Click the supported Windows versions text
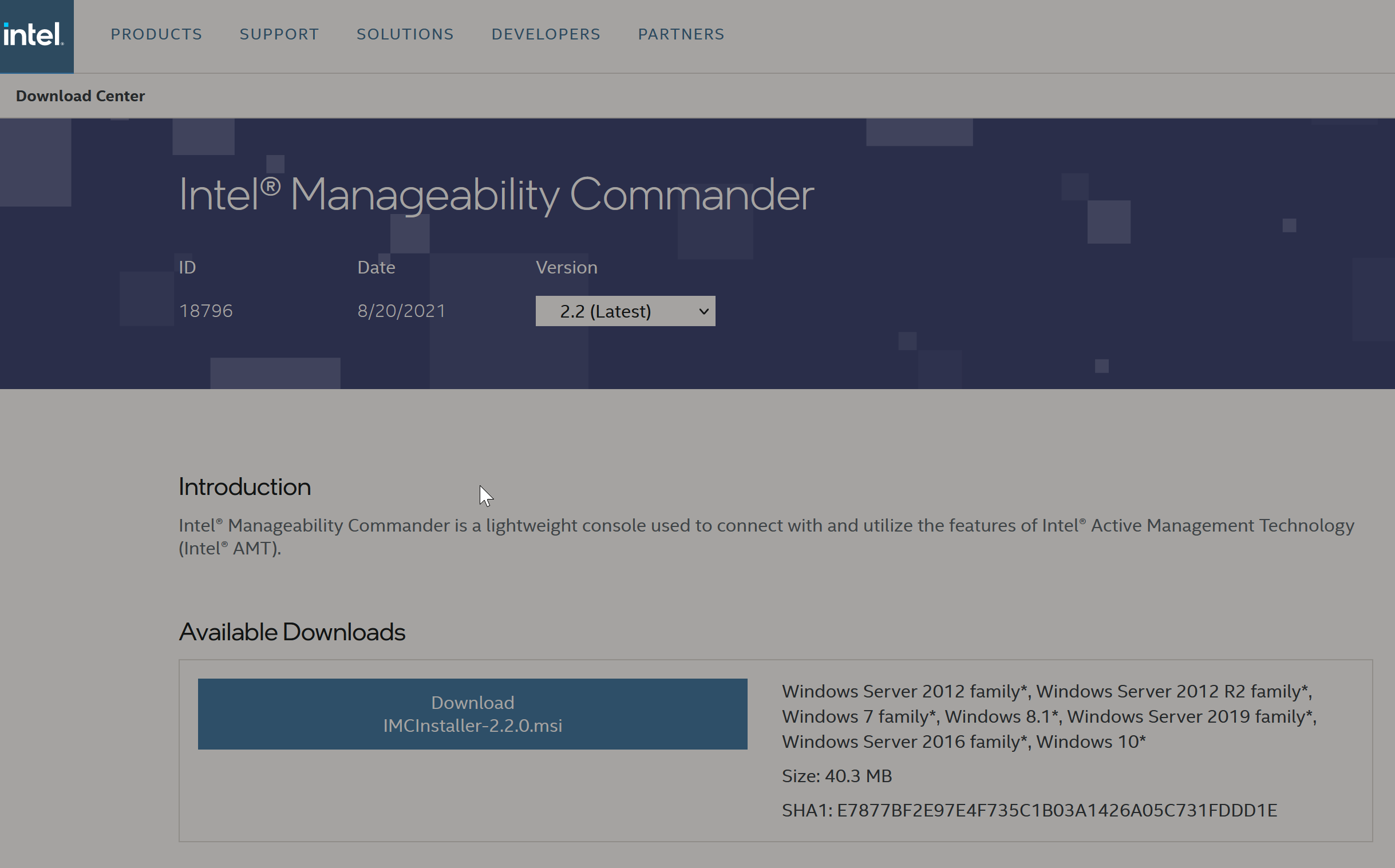This screenshot has height=868, width=1395. pyautogui.click(x=1049, y=716)
